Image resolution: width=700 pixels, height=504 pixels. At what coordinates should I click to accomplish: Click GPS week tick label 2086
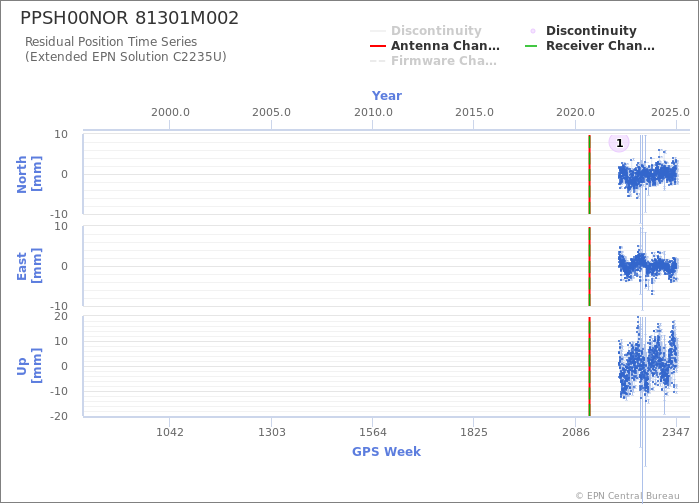click(575, 432)
